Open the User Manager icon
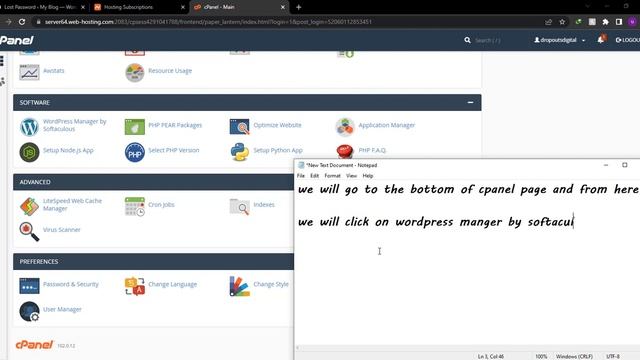The image size is (640, 360). (x=29, y=311)
